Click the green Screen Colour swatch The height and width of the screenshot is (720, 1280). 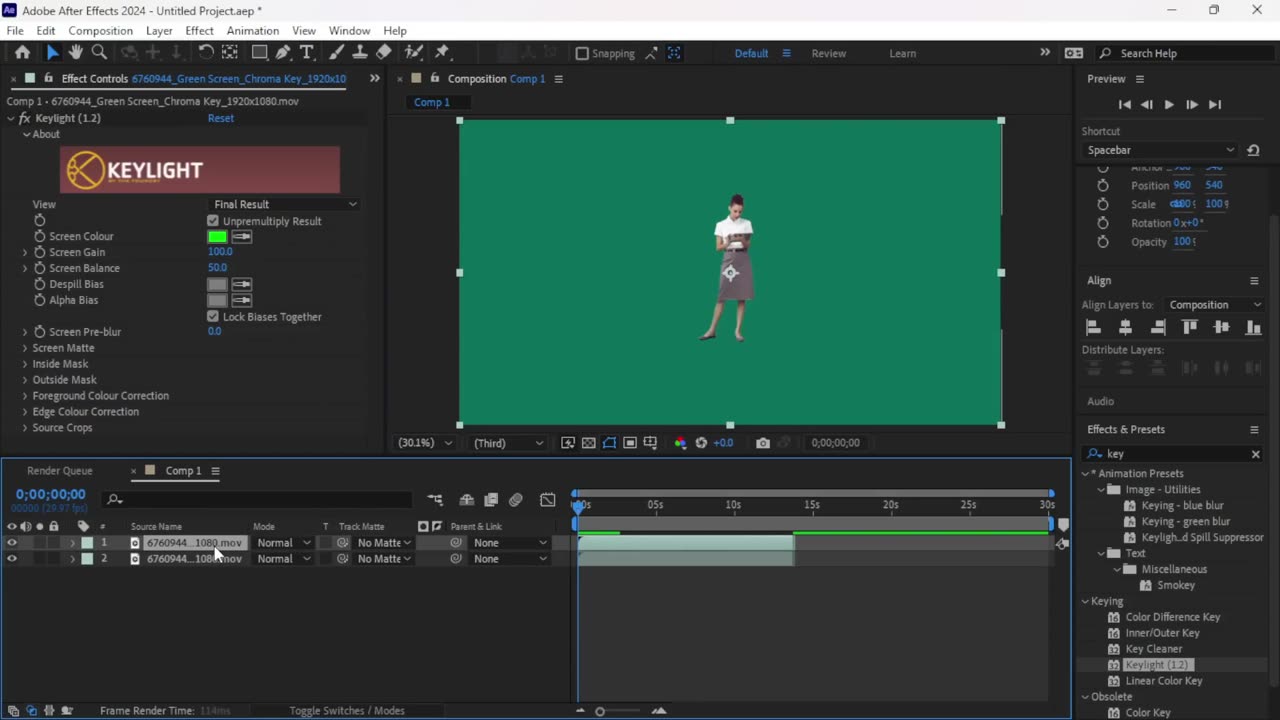pos(217,237)
